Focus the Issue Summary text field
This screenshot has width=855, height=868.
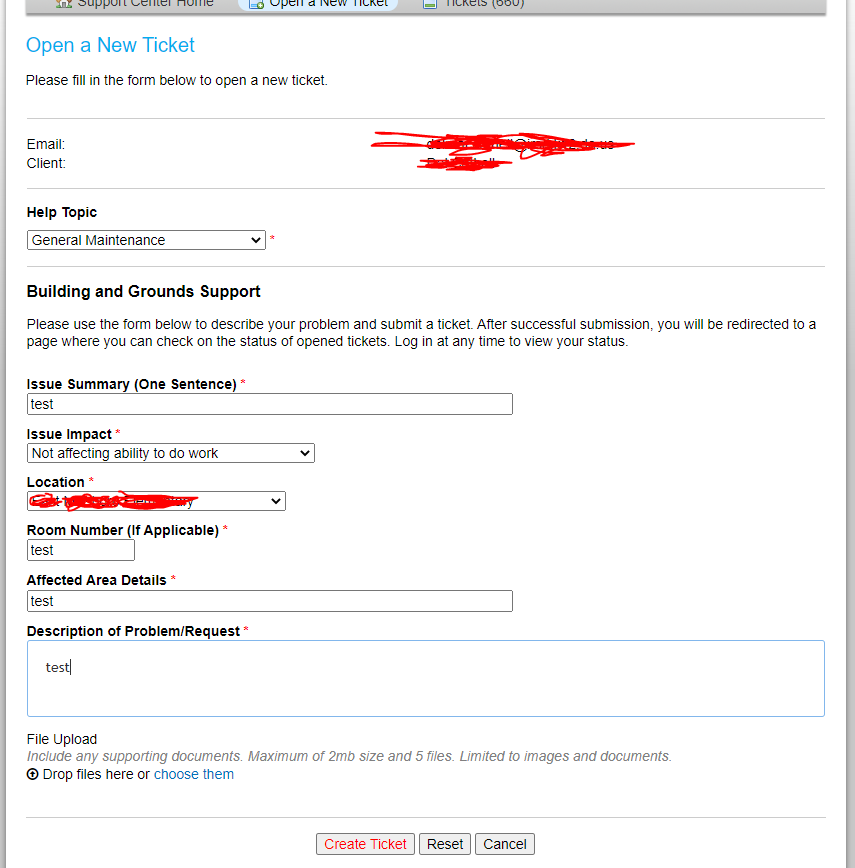coord(270,404)
